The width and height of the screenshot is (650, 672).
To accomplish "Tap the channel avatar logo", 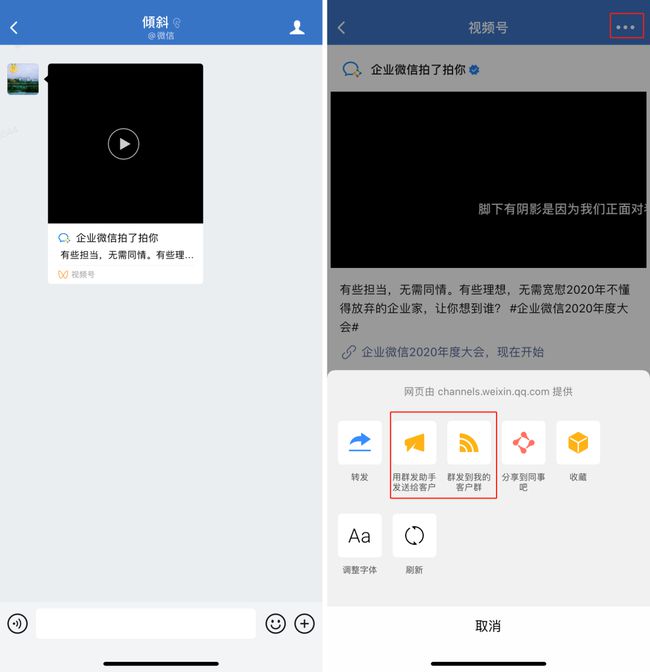I will pyautogui.click(x=351, y=69).
